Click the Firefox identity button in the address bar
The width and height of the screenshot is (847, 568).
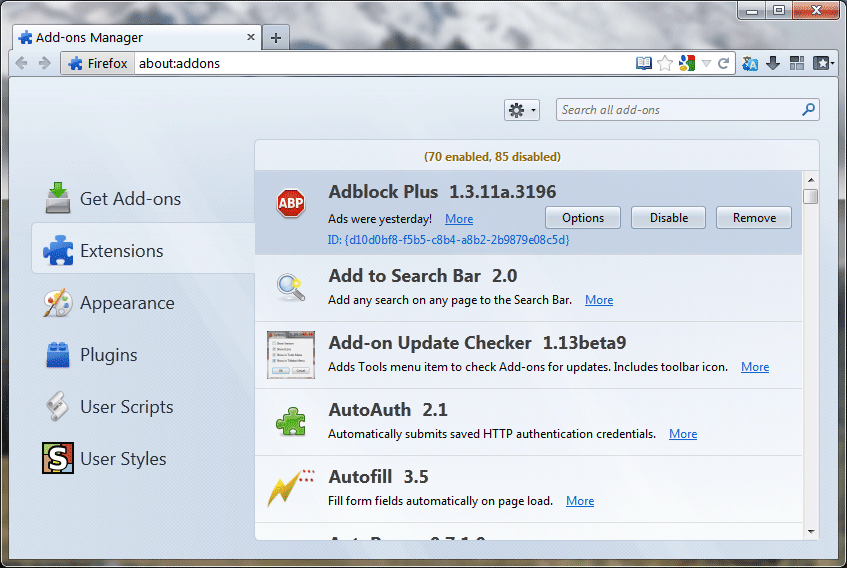(98, 63)
